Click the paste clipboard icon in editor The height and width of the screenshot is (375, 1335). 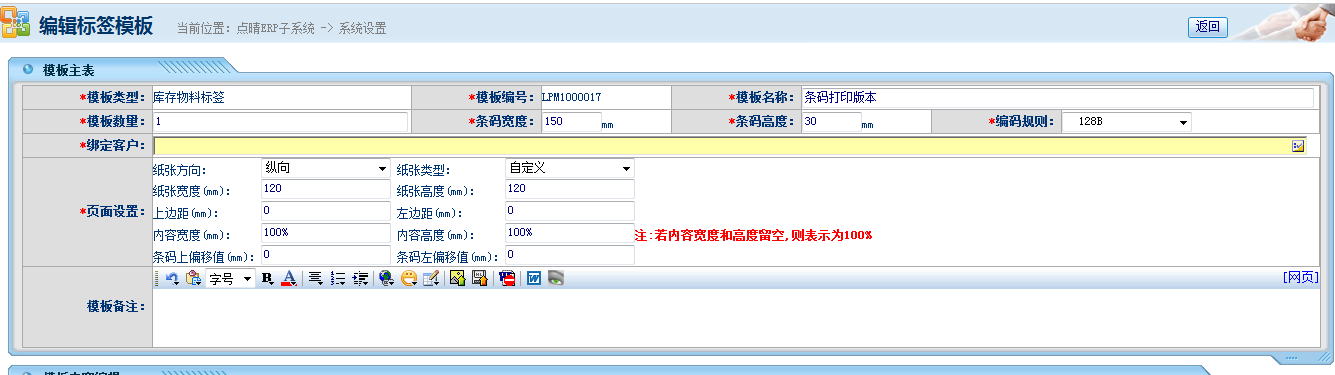[x=193, y=278]
